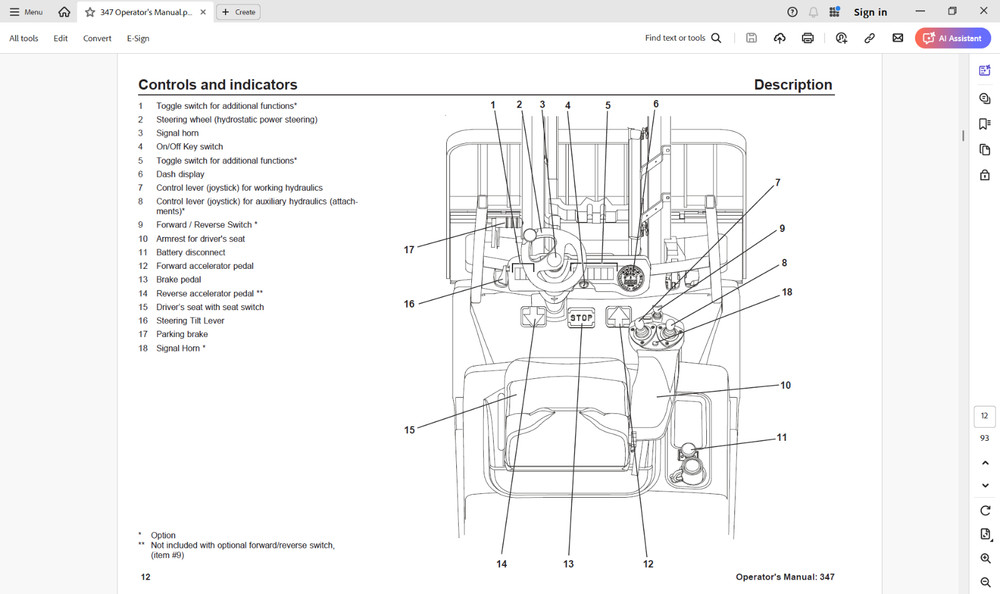This screenshot has height=594, width=1000.
Task: Open the protect document lock icon
Action: pyautogui.click(x=985, y=175)
